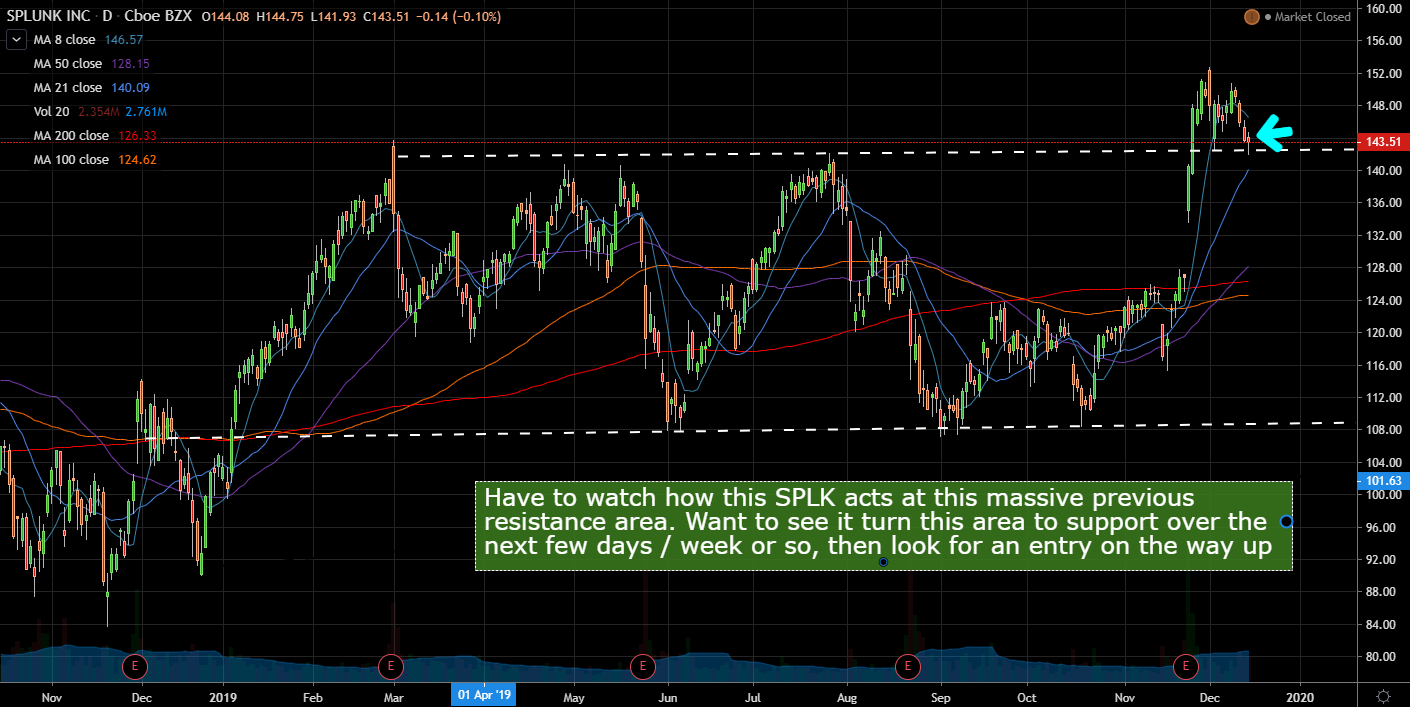This screenshot has width=1410, height=707.
Task: Click the high price value H144.75
Action: [282, 17]
